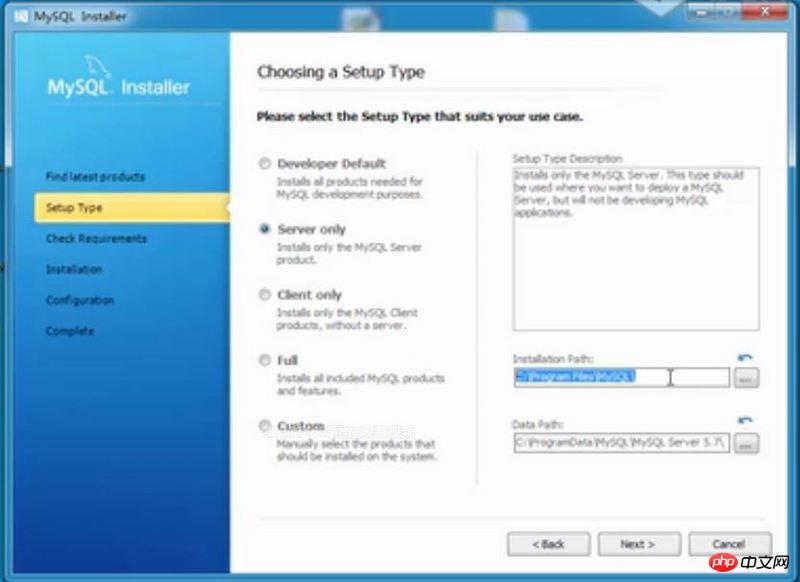
Task: Select the Server only setup type
Action: point(264,229)
